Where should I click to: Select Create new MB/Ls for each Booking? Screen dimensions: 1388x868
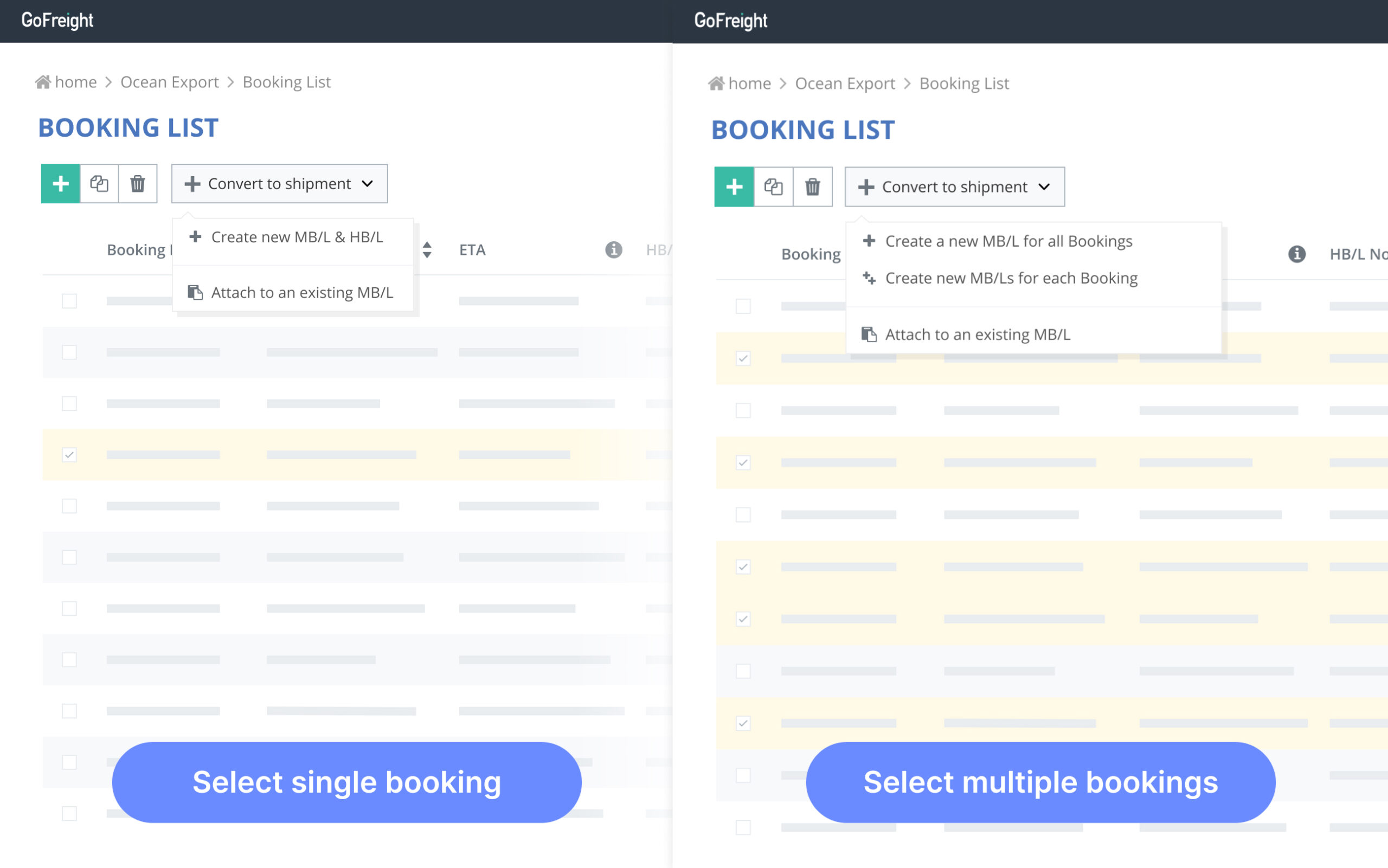click(1010, 279)
